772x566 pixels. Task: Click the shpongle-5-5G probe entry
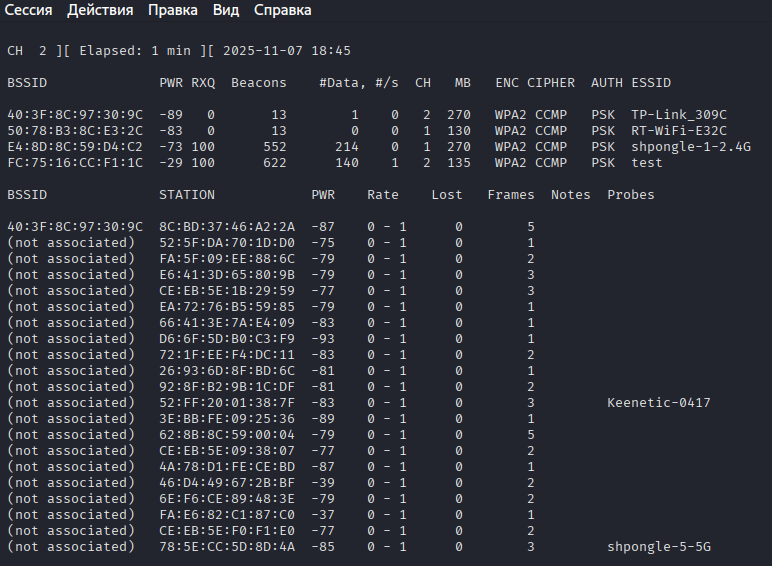point(659,546)
